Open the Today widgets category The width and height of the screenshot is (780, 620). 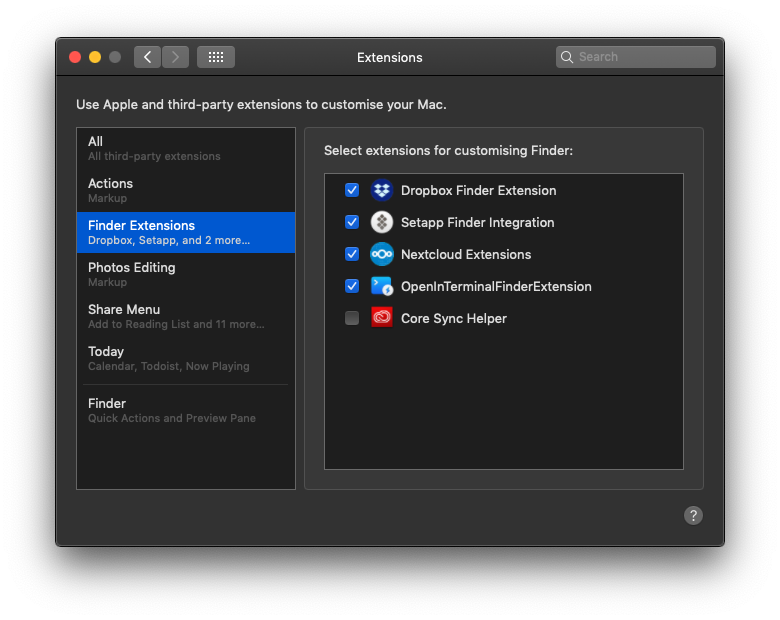186,358
